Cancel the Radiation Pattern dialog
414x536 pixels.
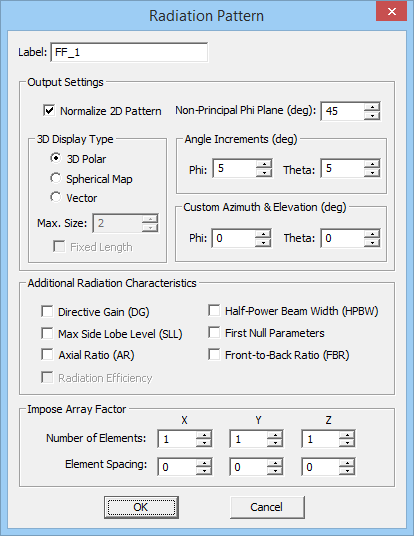coord(267,507)
